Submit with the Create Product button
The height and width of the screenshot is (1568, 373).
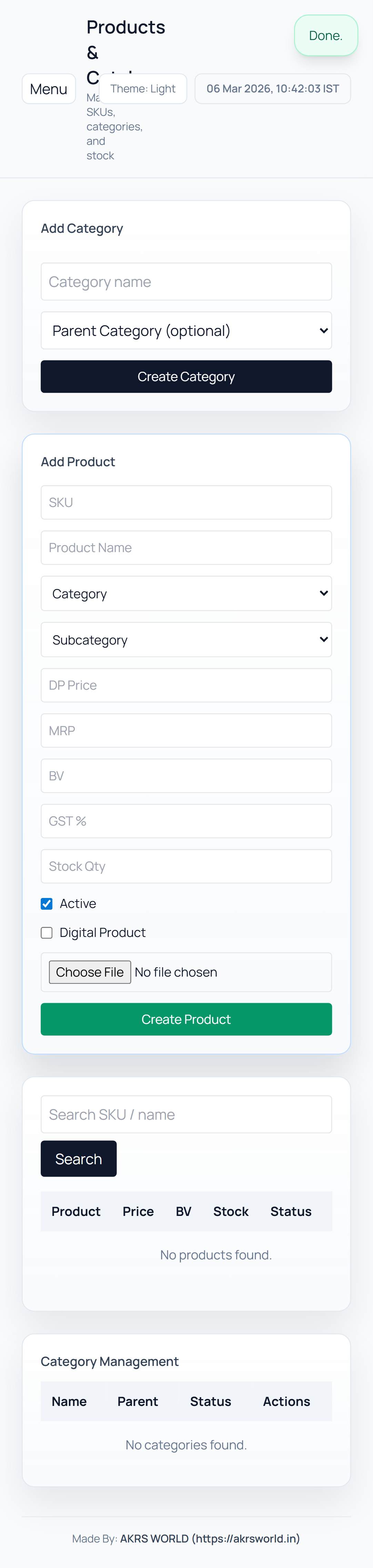pyautogui.click(x=186, y=1020)
